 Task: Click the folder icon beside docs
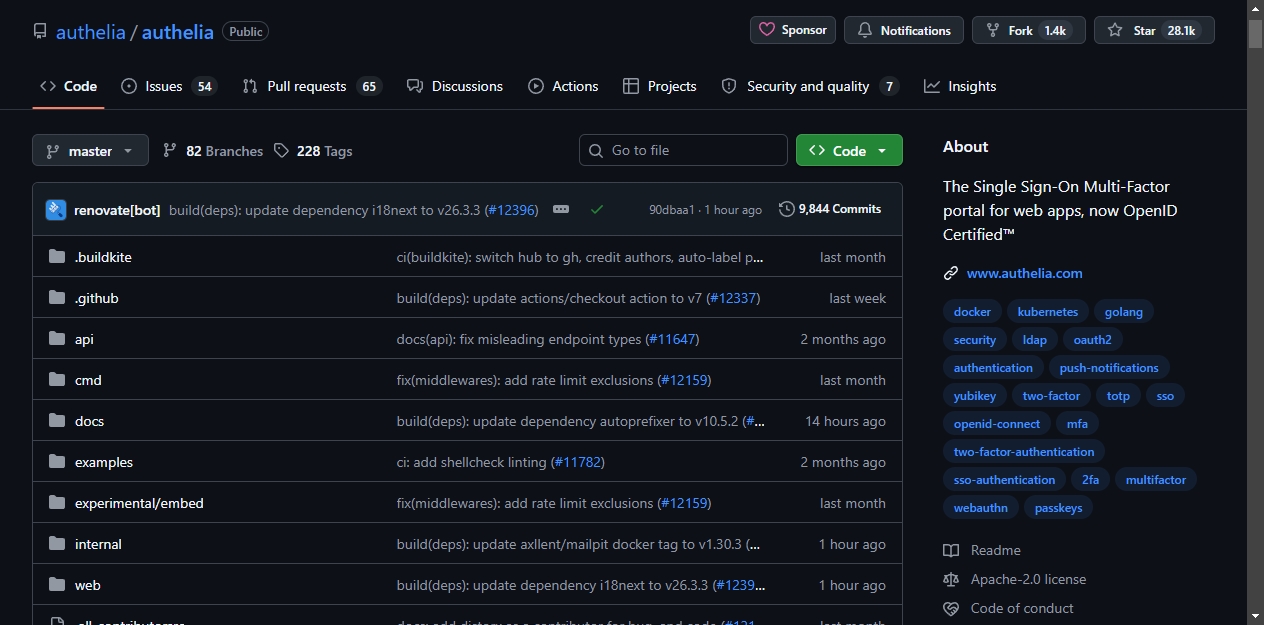click(57, 421)
